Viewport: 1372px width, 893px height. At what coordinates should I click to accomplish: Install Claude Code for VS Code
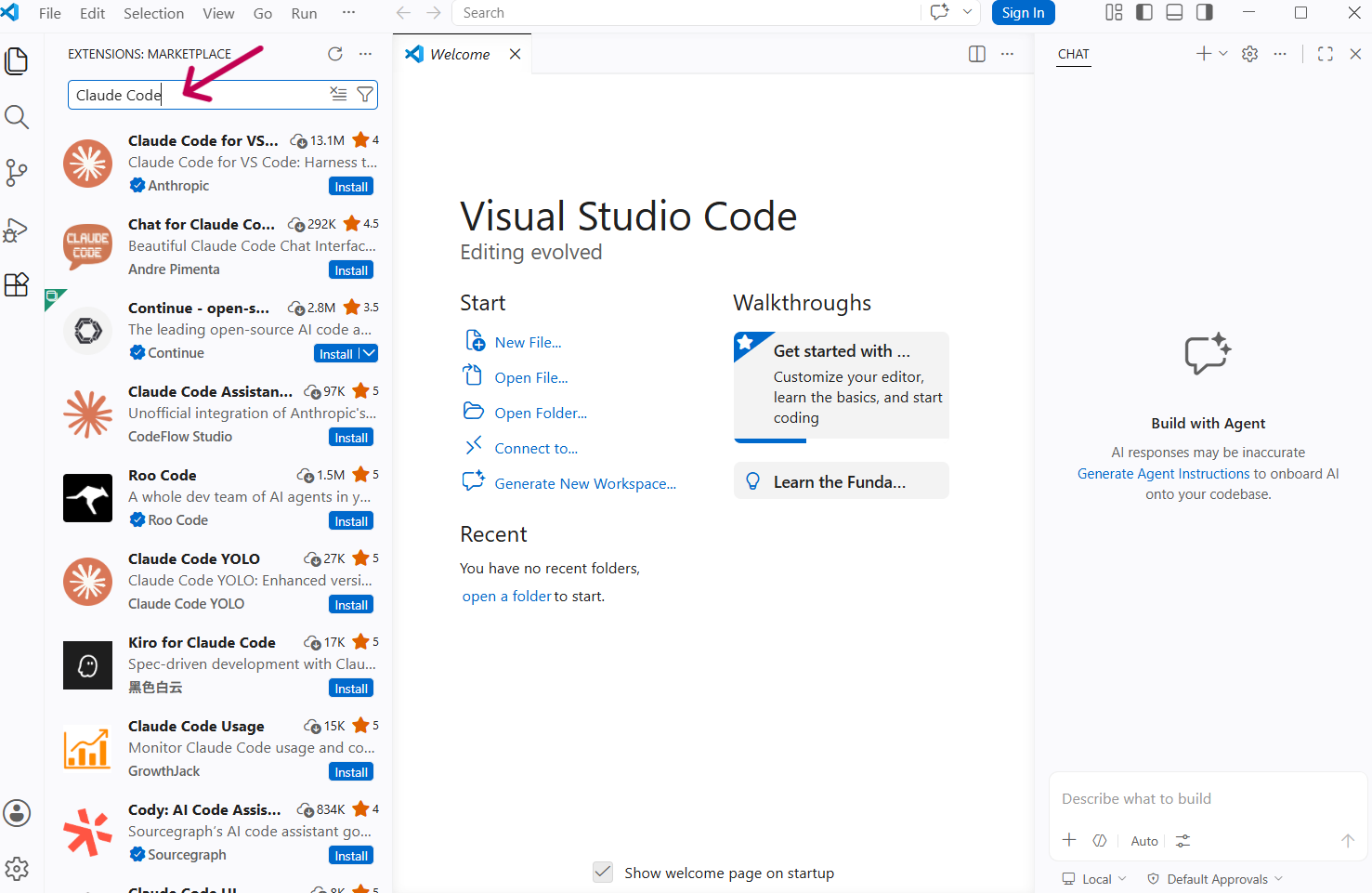tap(351, 187)
